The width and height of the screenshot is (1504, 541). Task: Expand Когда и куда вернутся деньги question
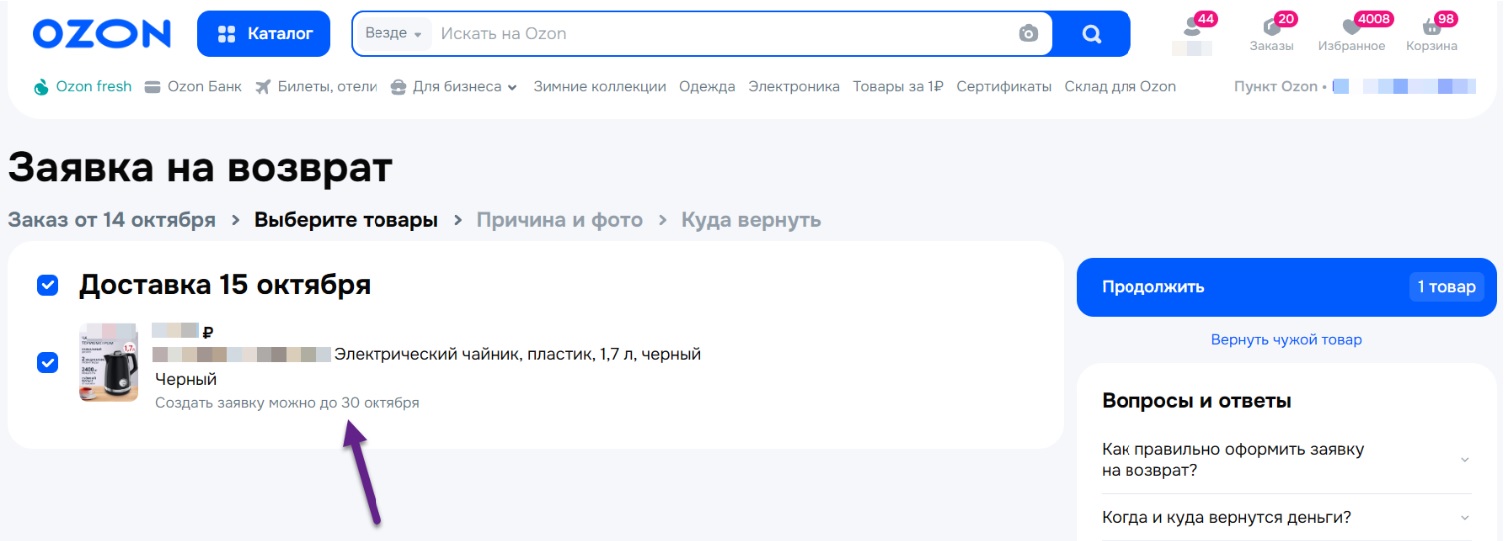[1286, 518]
